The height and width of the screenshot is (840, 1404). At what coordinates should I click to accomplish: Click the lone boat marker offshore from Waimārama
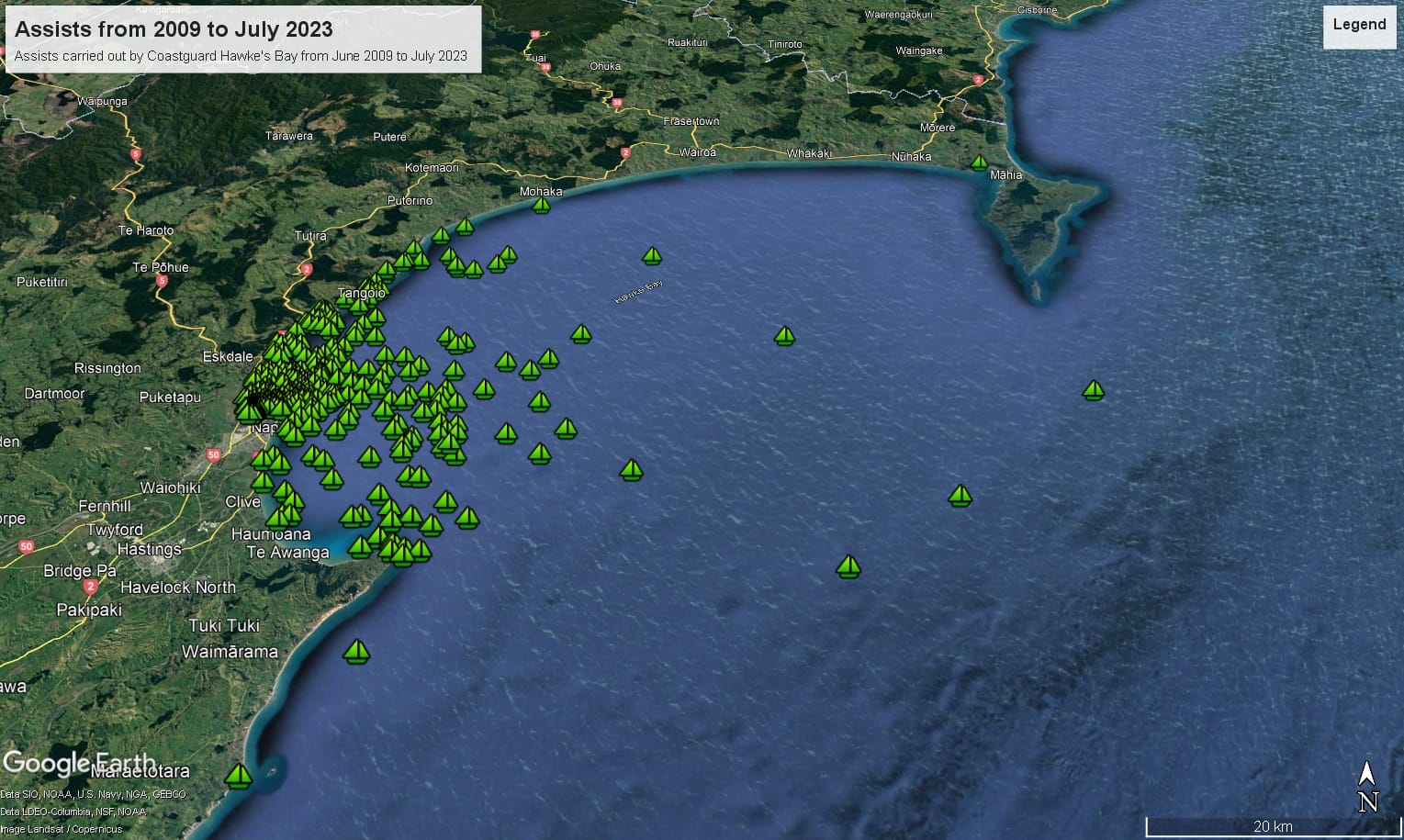coord(356,652)
